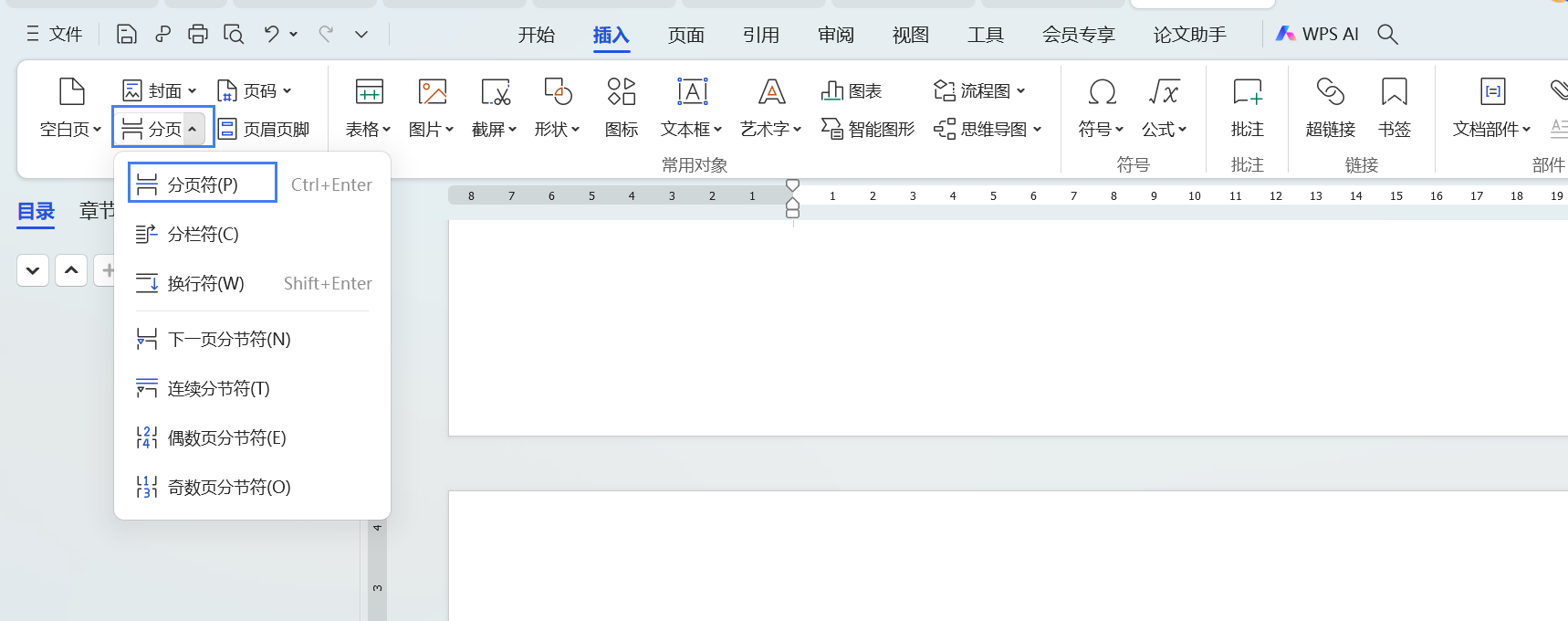Click the Symbol omega icon
Viewport: 1568px width, 621px height.
click(1103, 91)
